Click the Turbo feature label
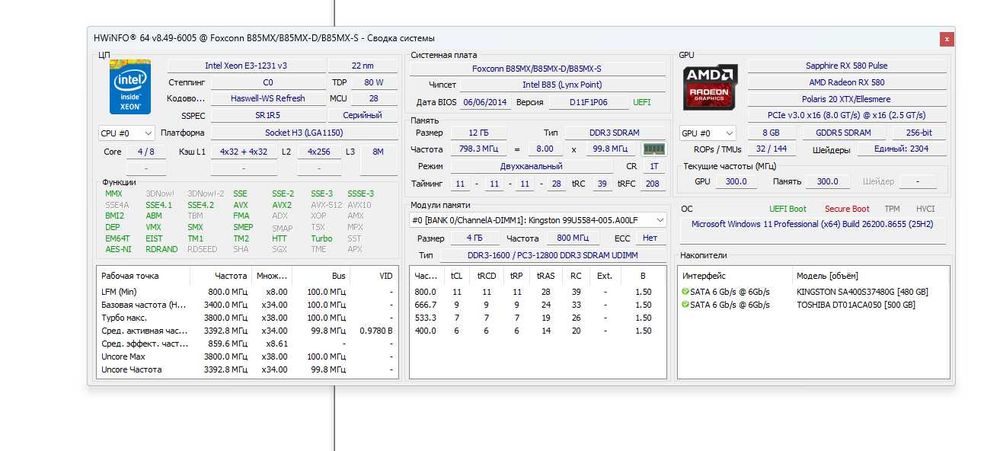Viewport: 1000px width, 451px height. click(321, 239)
